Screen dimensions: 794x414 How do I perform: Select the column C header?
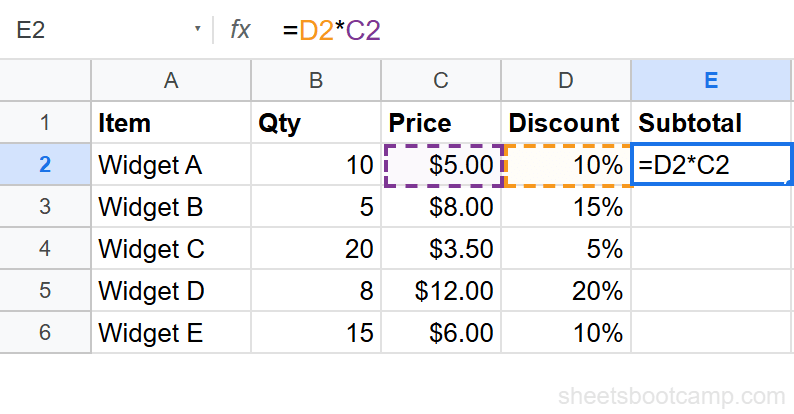point(441,80)
